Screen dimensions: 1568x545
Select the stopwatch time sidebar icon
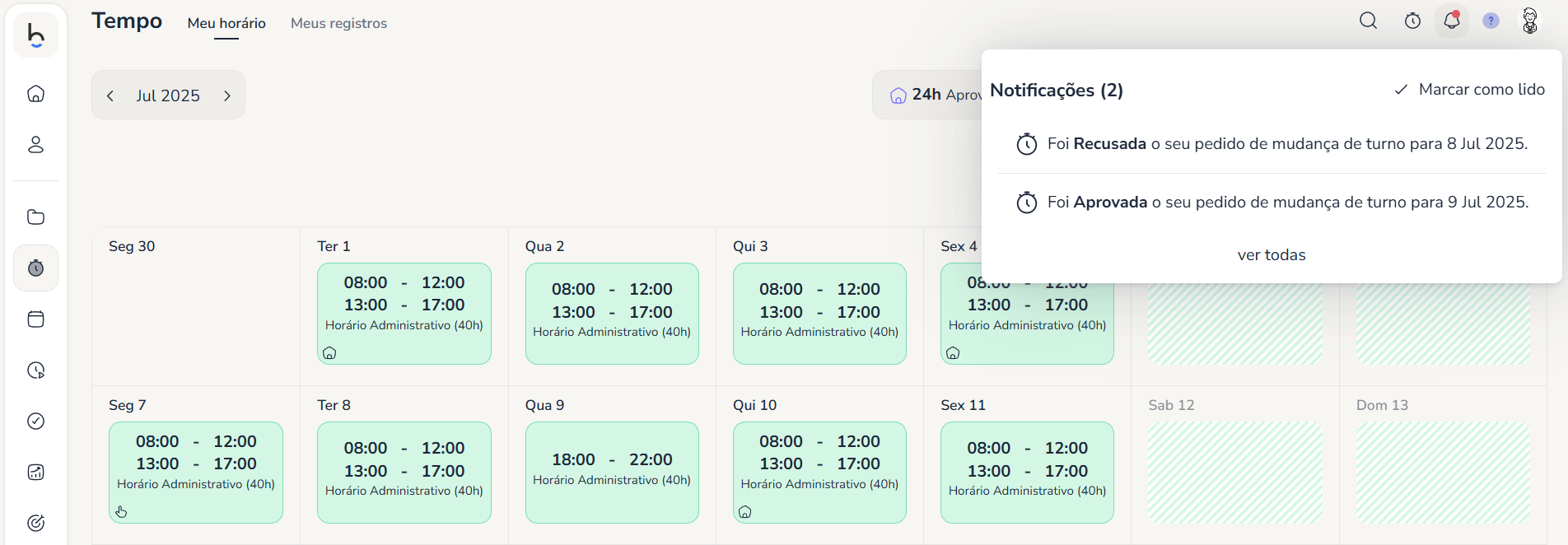point(35,268)
